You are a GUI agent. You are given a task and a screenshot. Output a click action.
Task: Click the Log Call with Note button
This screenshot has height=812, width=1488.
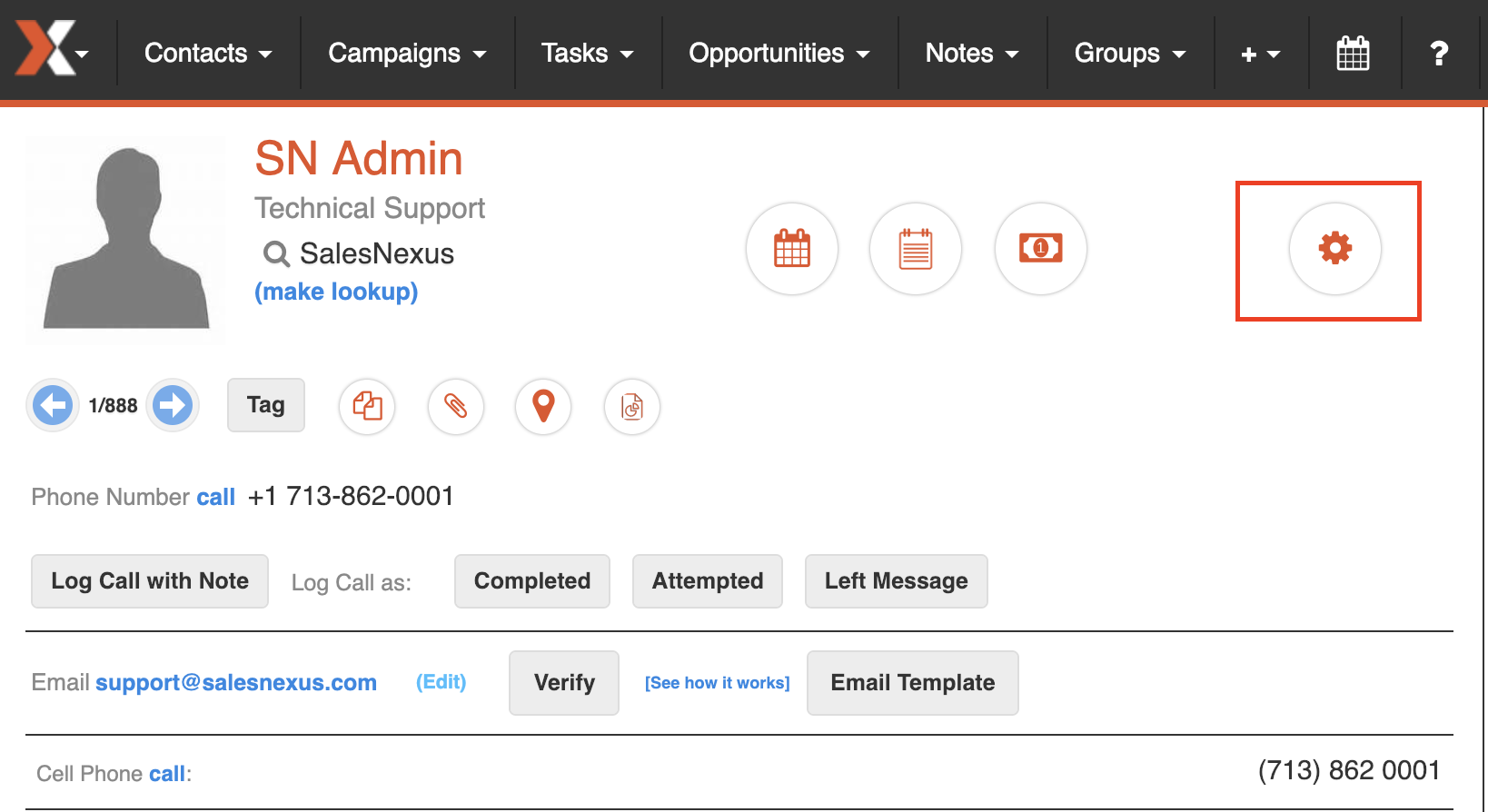[x=150, y=581]
